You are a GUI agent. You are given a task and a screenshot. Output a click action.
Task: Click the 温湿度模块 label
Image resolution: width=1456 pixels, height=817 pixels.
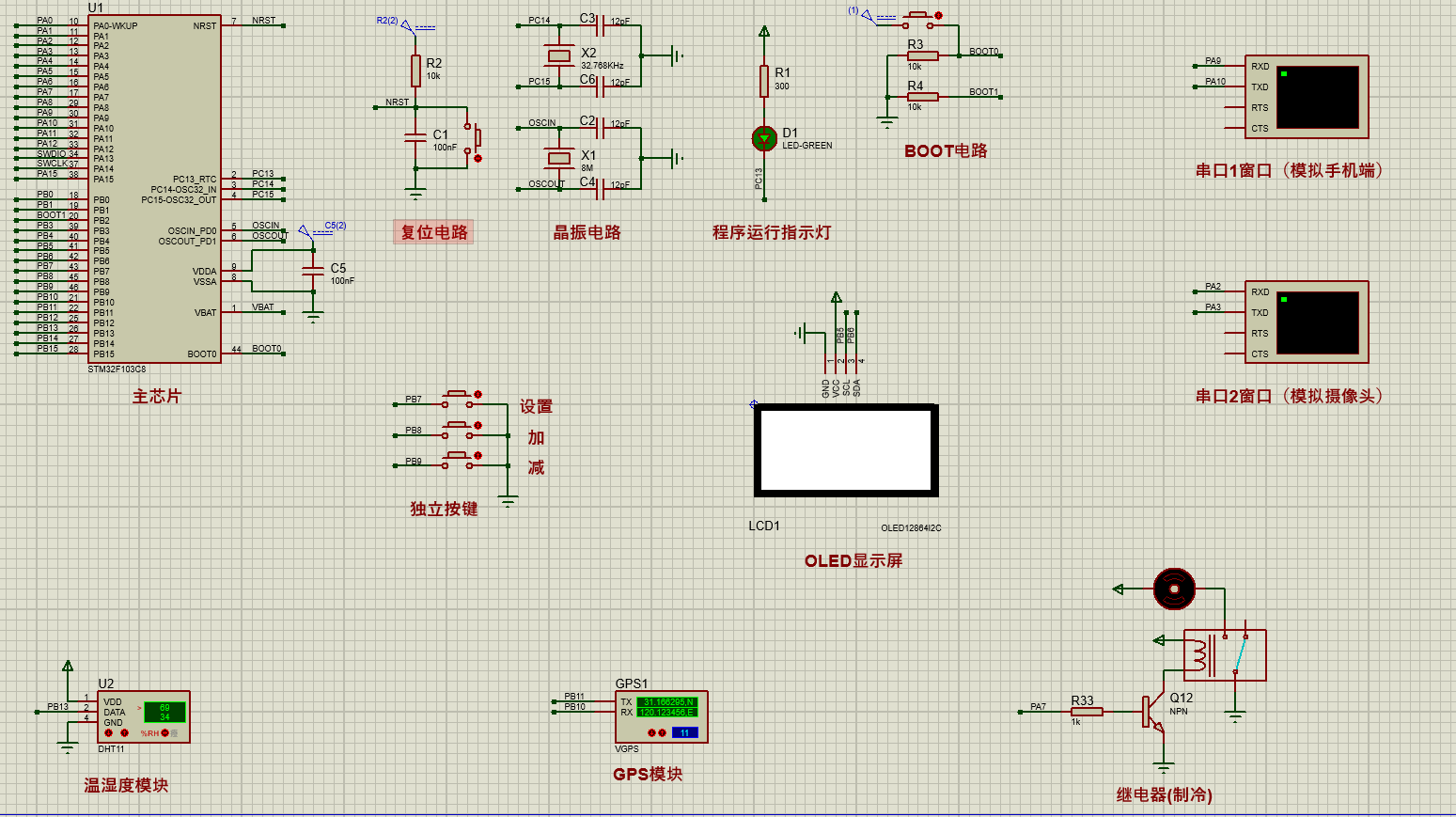tap(126, 785)
